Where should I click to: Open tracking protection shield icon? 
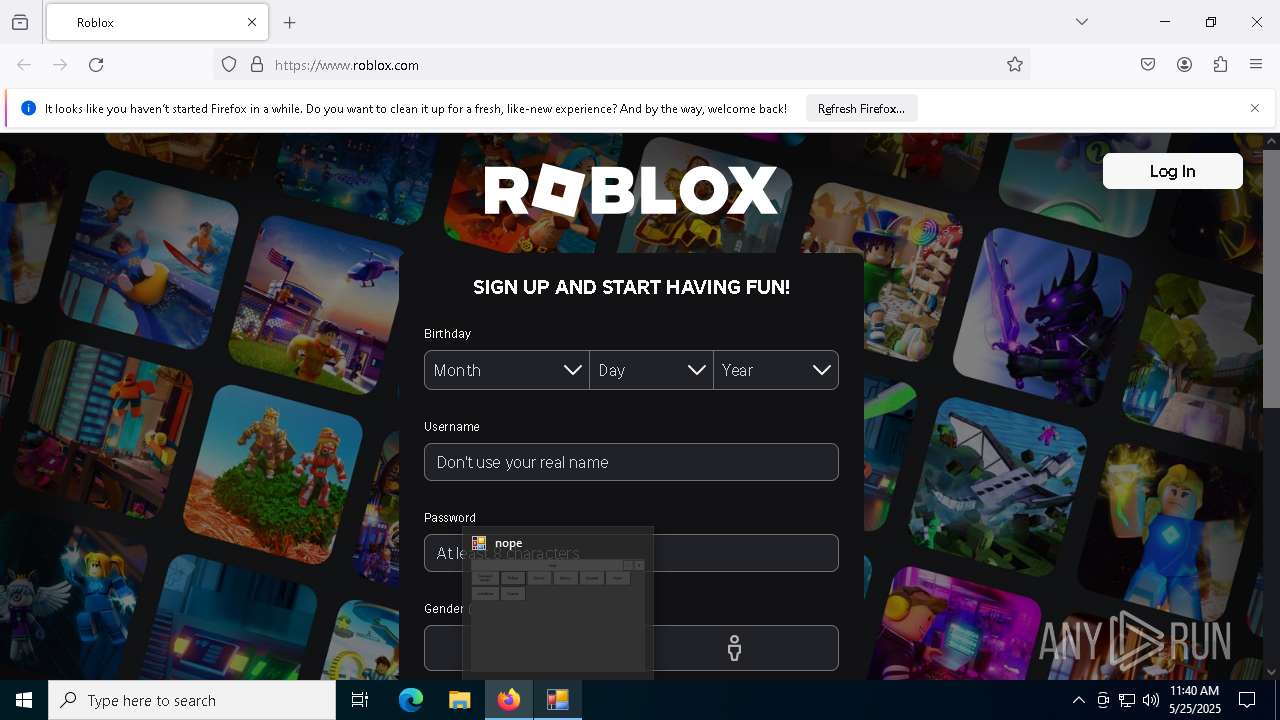pyautogui.click(x=229, y=65)
